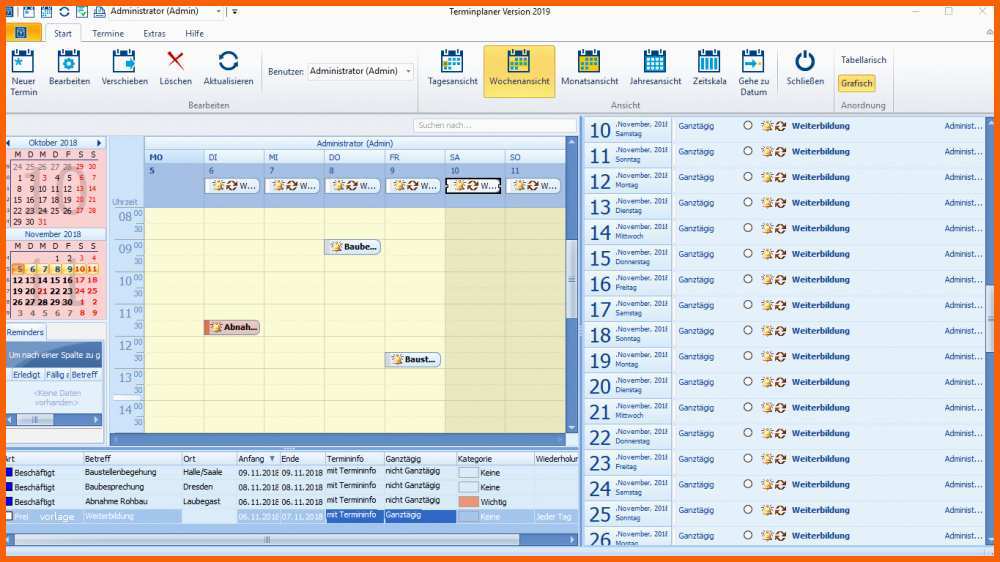The height and width of the screenshot is (562, 1000).
Task: Expand quick access toolbar customize arrow
Action: (x=235, y=11)
